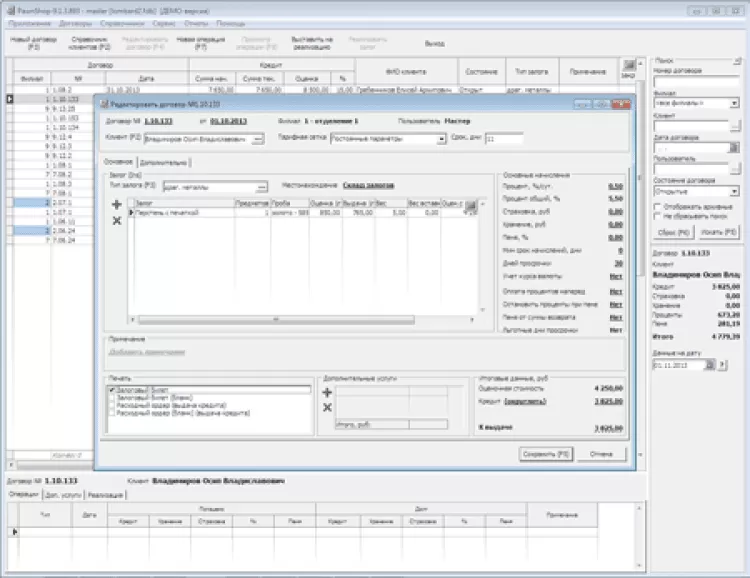
Task: Expand the Тип залога dropdown
Action: click(x=262, y=186)
